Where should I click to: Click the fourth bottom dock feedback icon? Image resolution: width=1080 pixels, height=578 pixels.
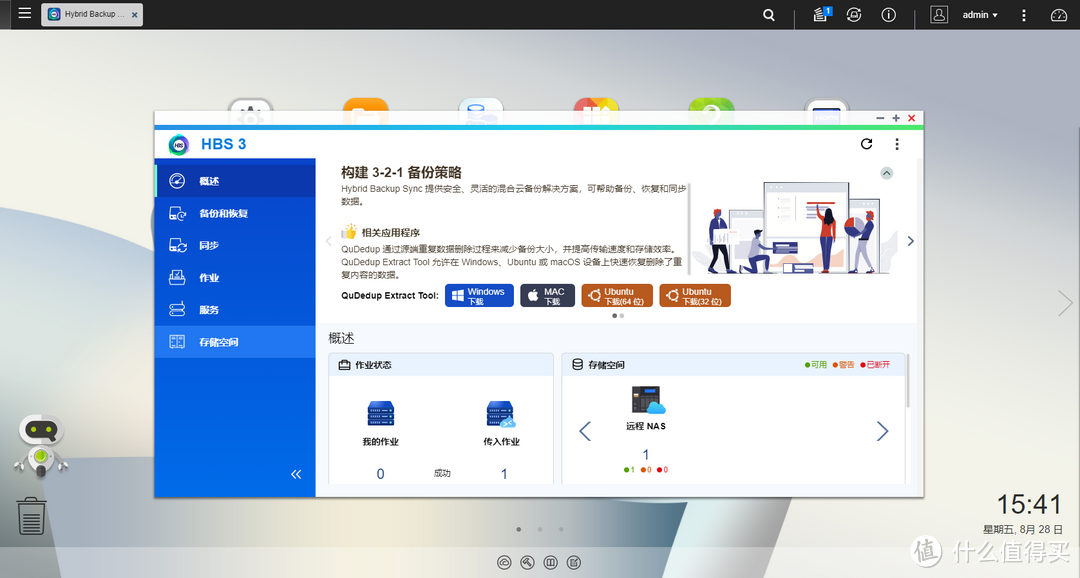click(574, 563)
